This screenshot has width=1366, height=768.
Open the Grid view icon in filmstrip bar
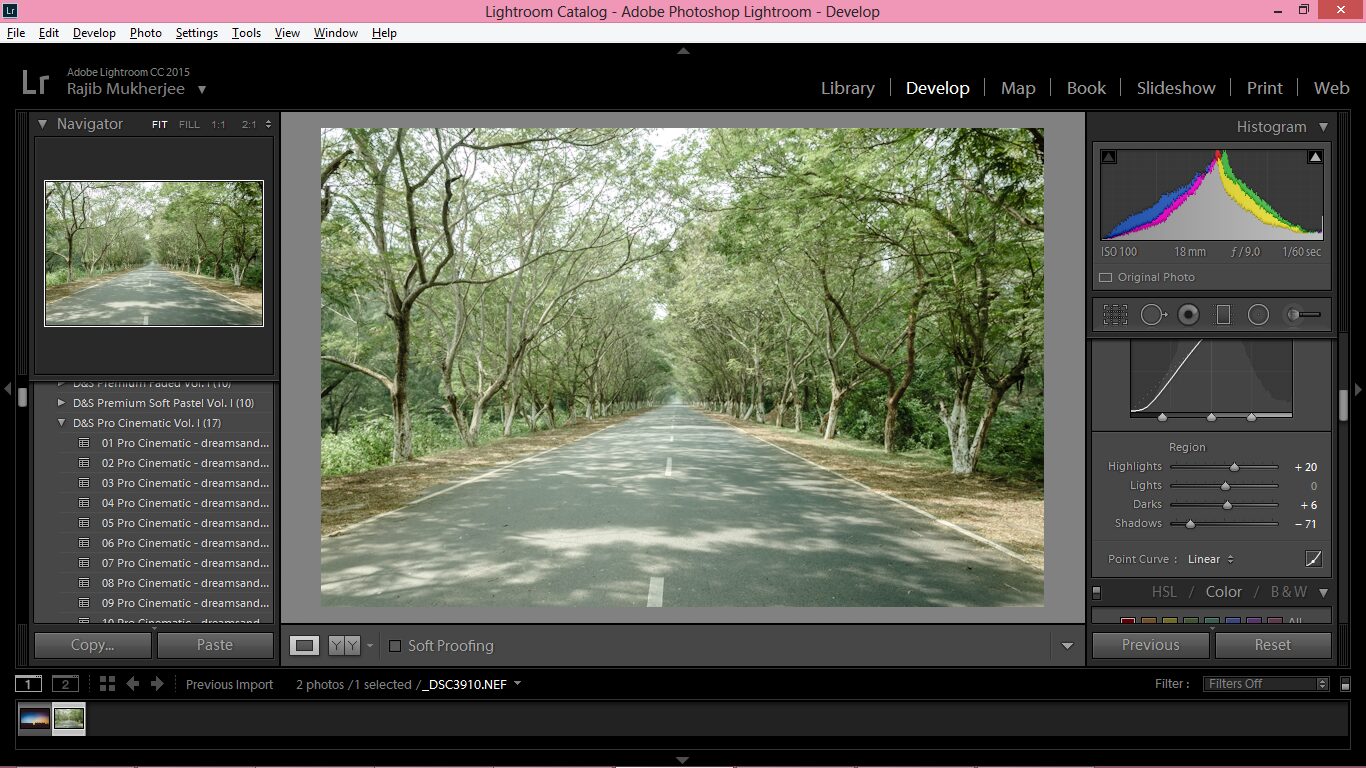coord(107,684)
